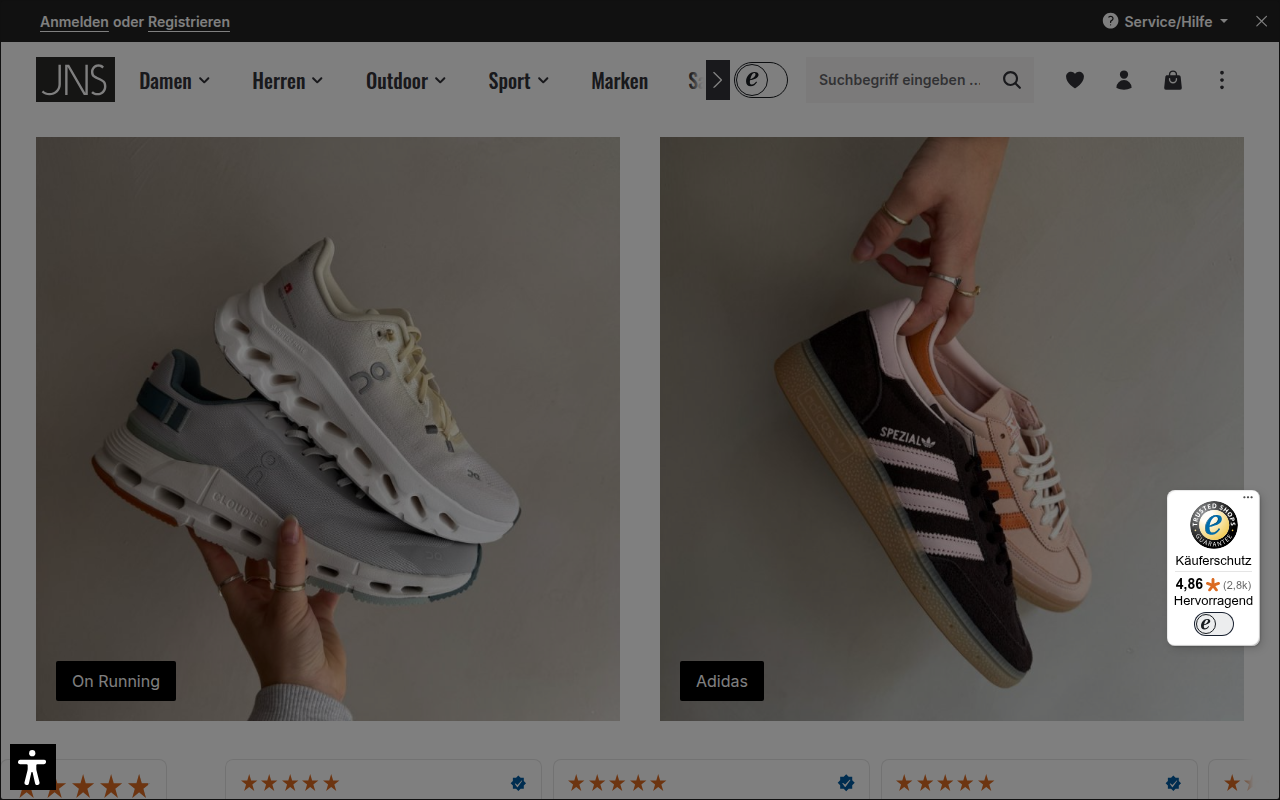Follow the Registrieren link
The height and width of the screenshot is (800, 1280).
189,22
